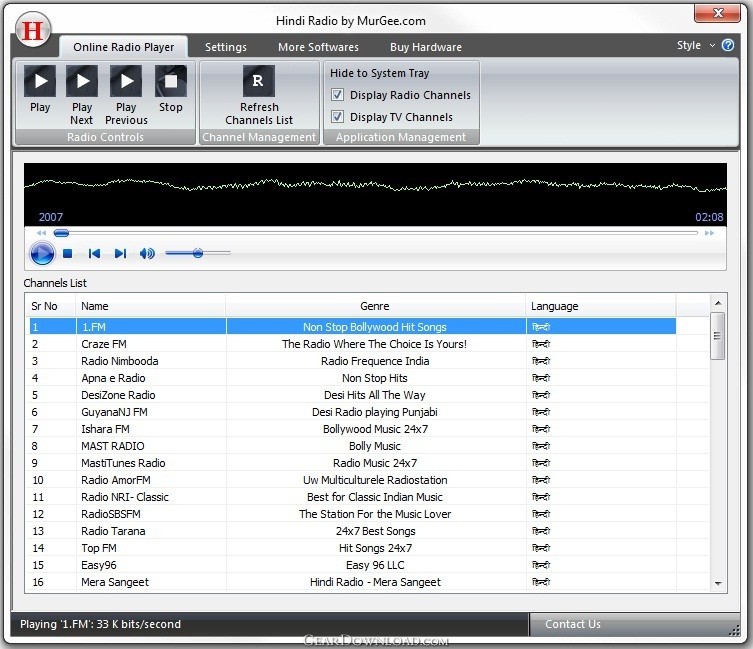The width and height of the screenshot is (753, 649).
Task: Click the channel list scroll down arrow
Action: pos(718,583)
